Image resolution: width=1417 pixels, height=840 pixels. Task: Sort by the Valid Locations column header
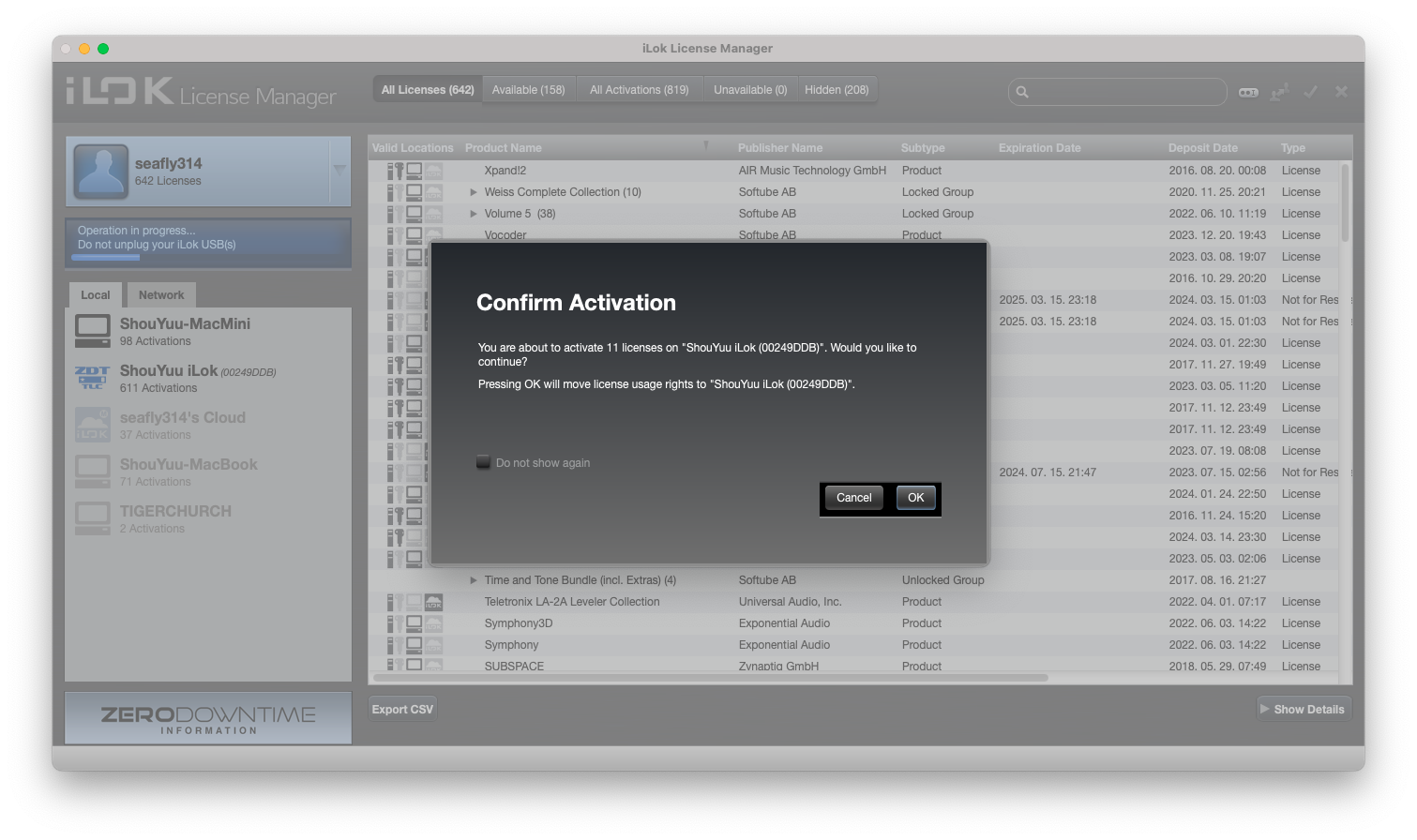413,148
